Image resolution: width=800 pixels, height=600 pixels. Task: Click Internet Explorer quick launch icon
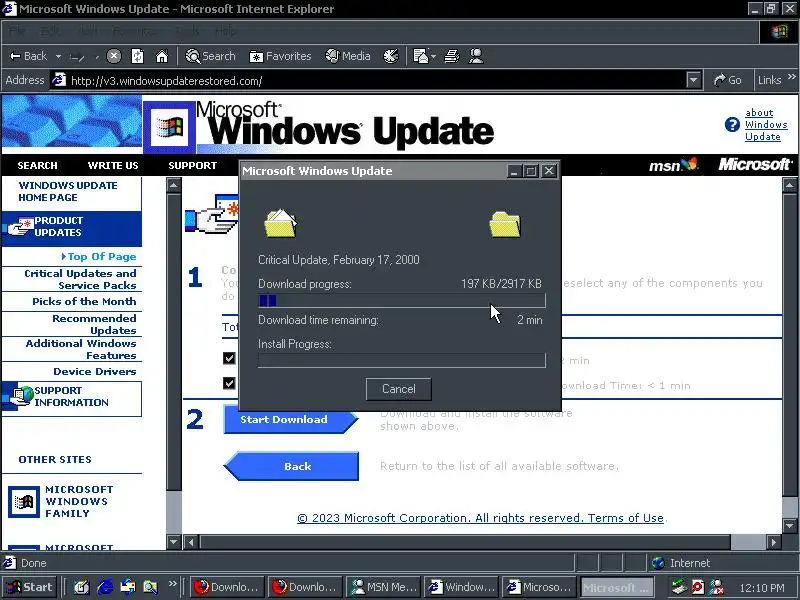point(105,587)
